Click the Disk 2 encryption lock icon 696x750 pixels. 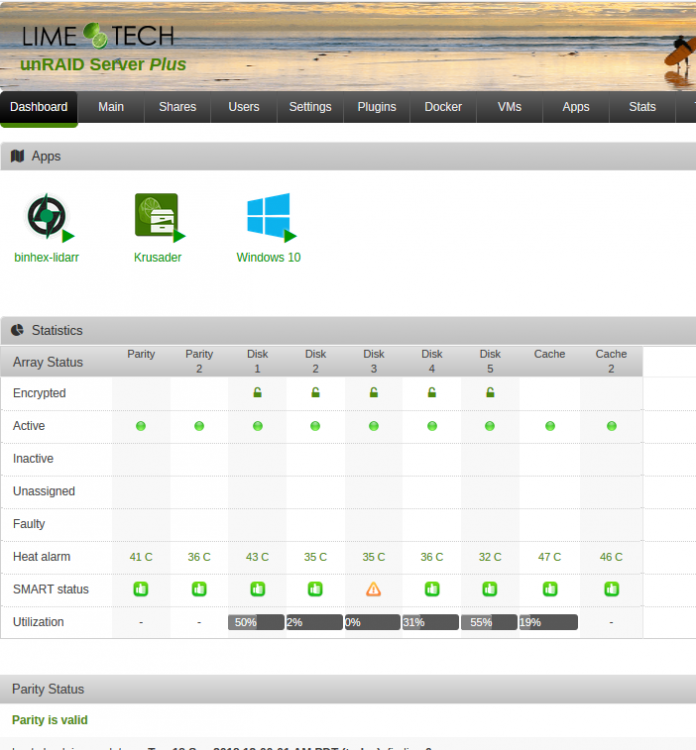tap(315, 393)
